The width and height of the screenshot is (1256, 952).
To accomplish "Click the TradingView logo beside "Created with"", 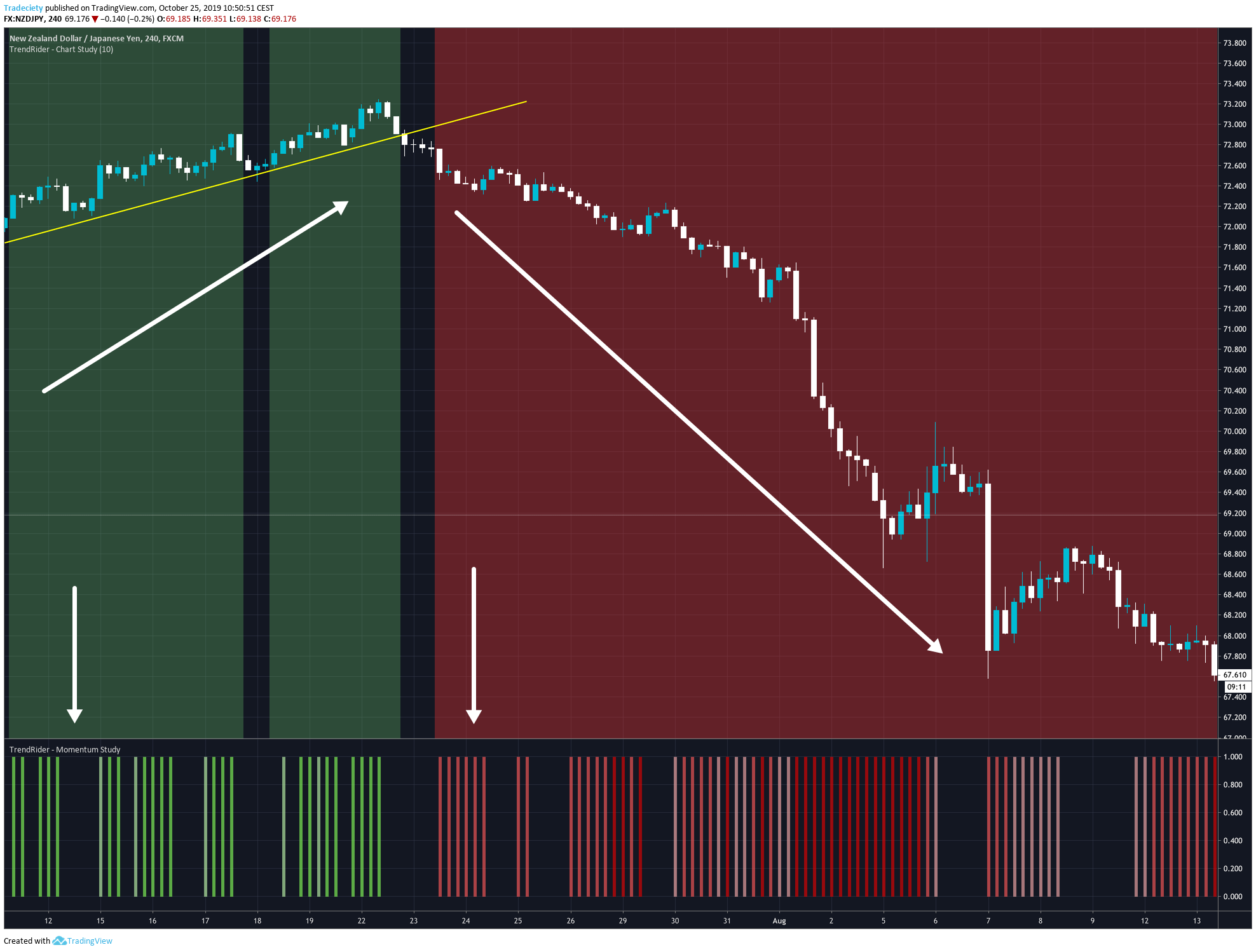I will pyautogui.click(x=60, y=941).
